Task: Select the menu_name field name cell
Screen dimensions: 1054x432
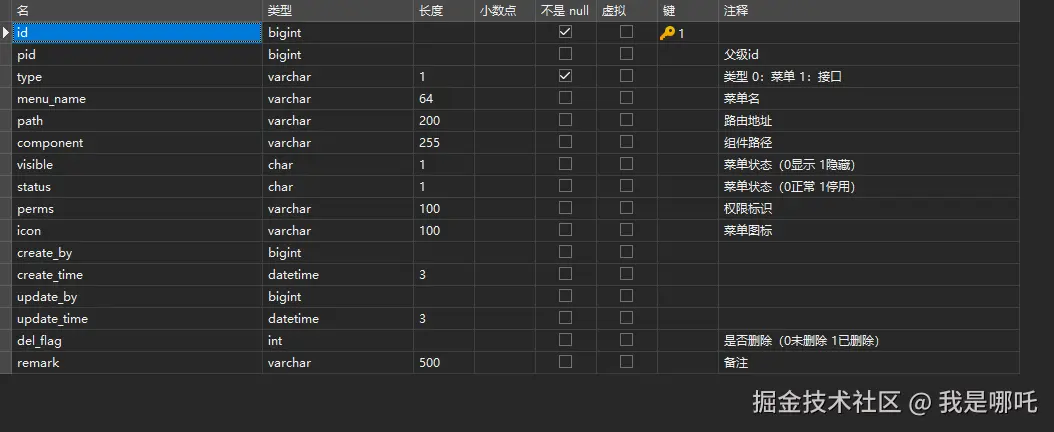Action: (x=137, y=99)
